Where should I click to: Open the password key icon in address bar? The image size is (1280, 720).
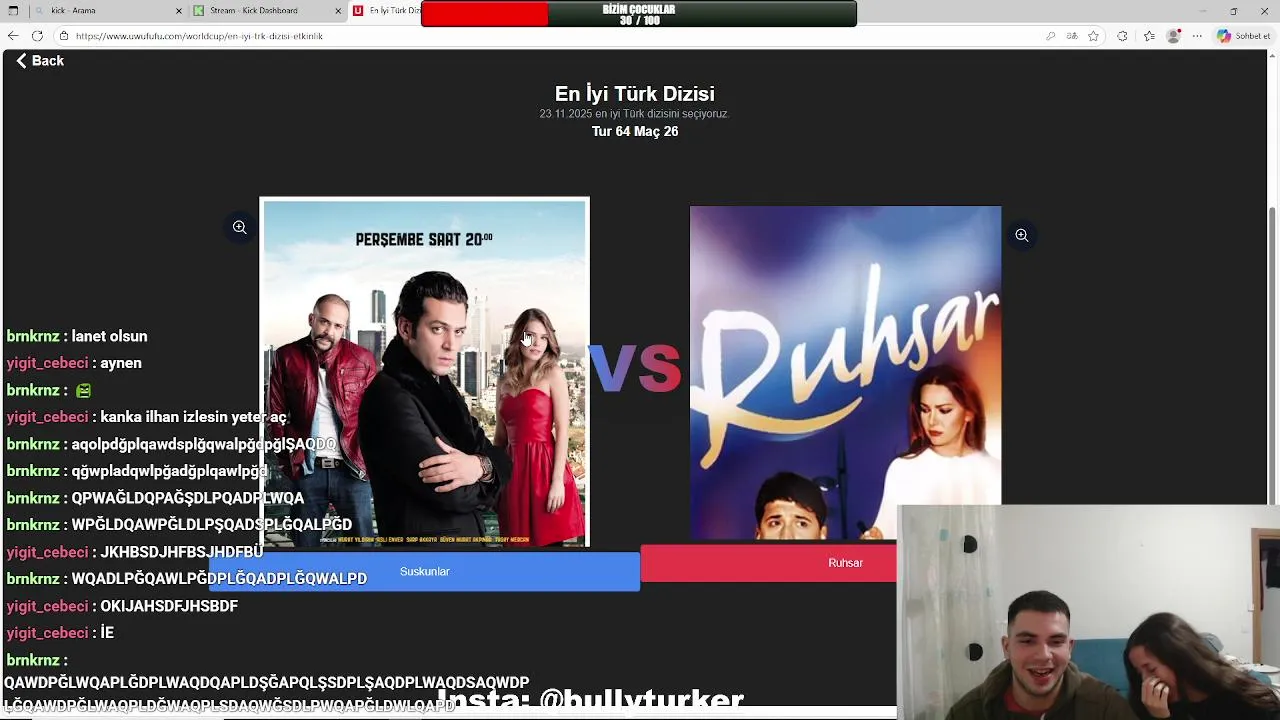point(1050,36)
